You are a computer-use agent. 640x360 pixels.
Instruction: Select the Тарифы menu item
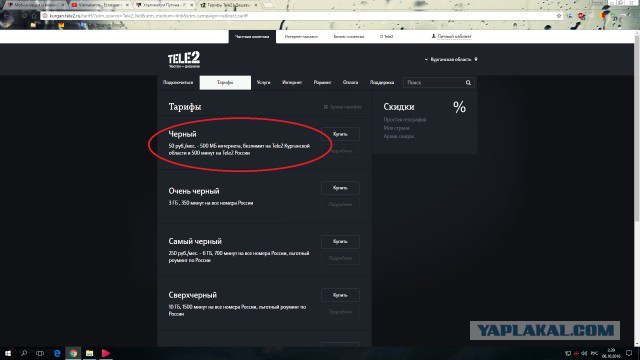pyautogui.click(x=225, y=82)
